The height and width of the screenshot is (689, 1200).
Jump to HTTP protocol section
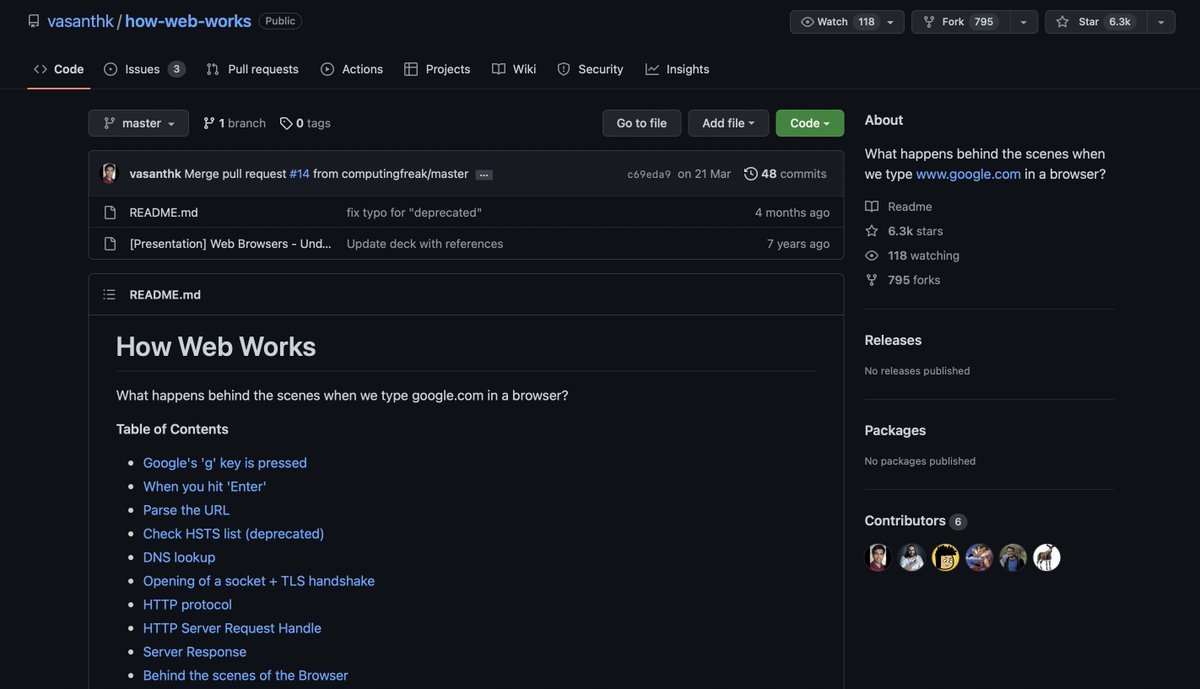[x=188, y=605]
